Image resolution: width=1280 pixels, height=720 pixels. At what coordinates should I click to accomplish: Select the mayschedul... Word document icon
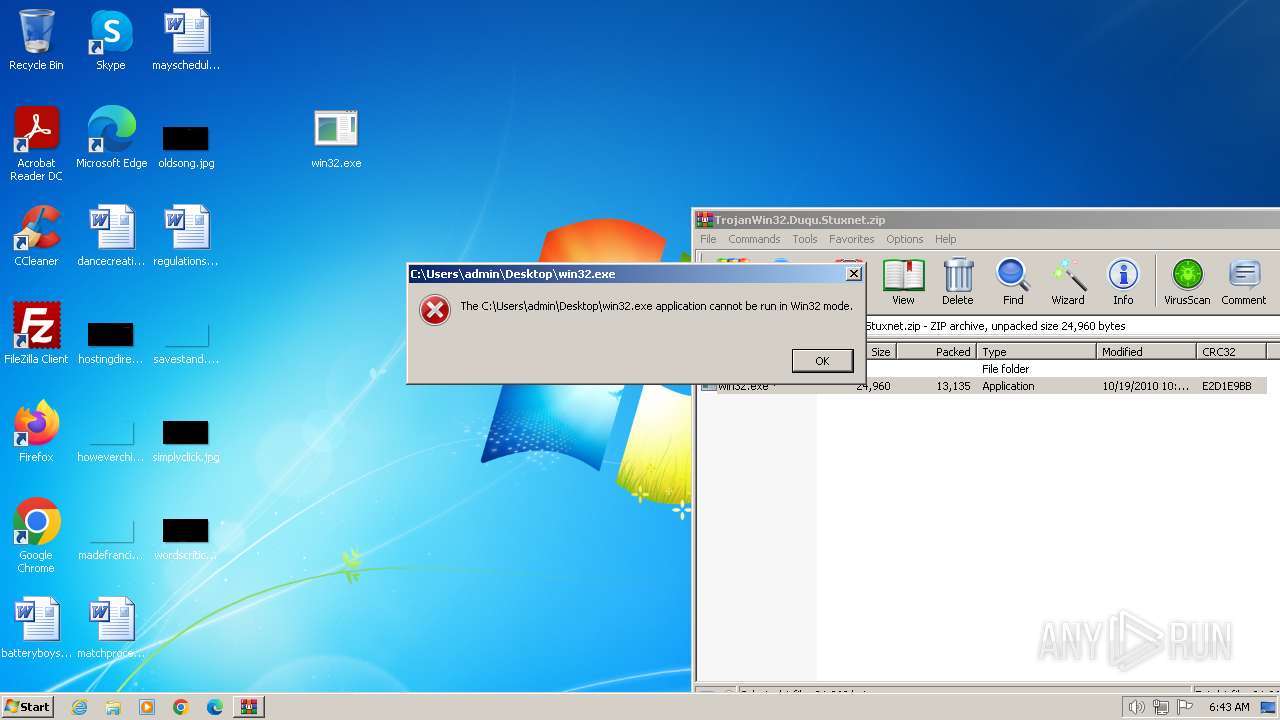186,40
